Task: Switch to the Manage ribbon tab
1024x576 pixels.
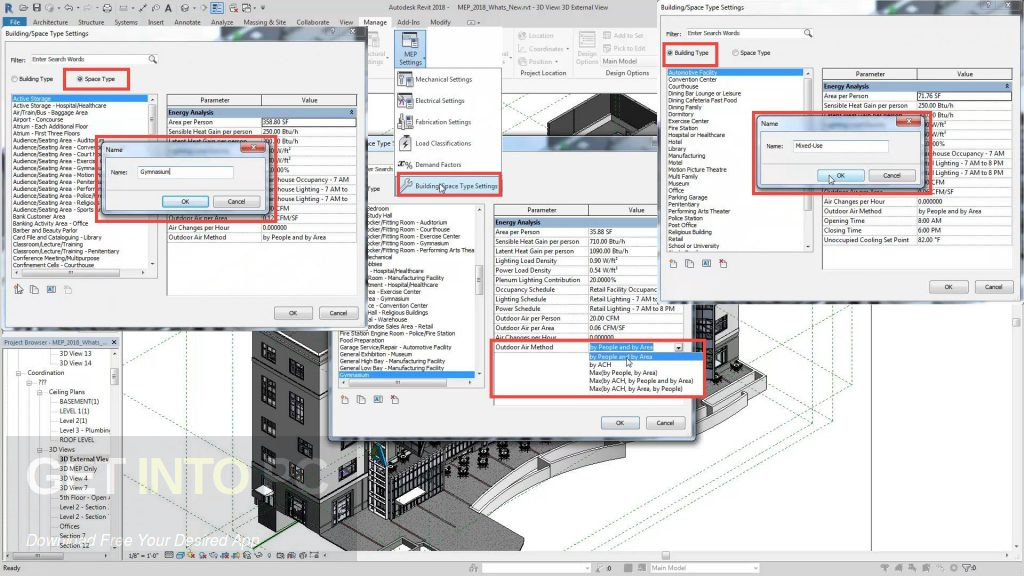Action: 375,22
